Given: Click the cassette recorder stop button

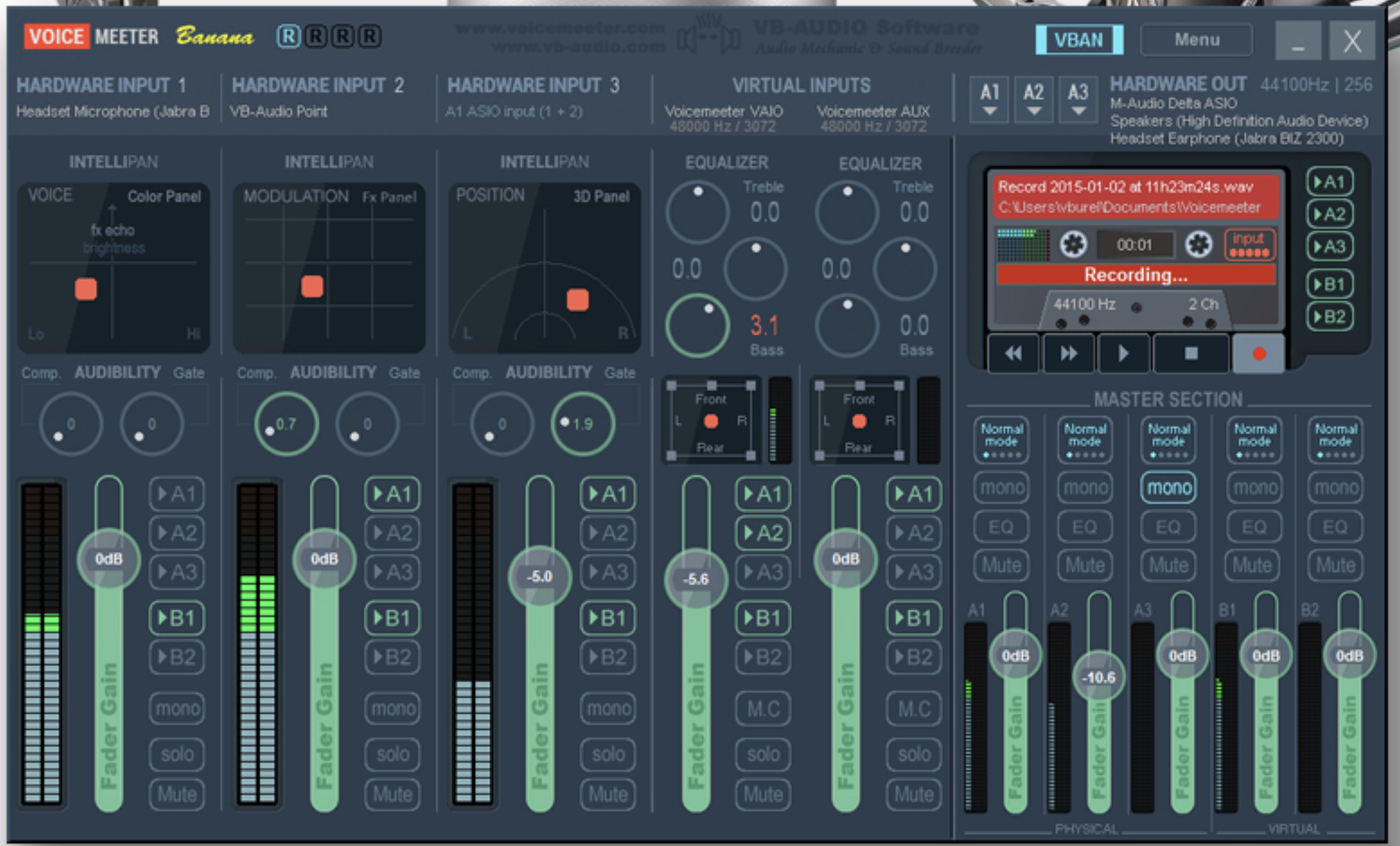Looking at the screenshot, I should click(x=1190, y=353).
